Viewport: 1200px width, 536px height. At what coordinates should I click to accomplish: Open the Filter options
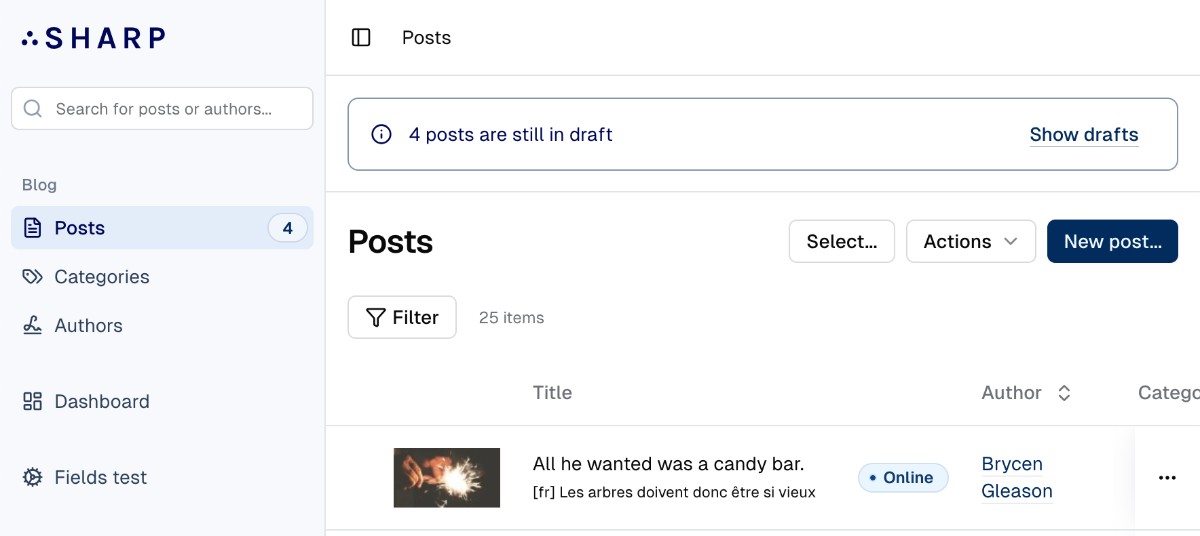(402, 318)
